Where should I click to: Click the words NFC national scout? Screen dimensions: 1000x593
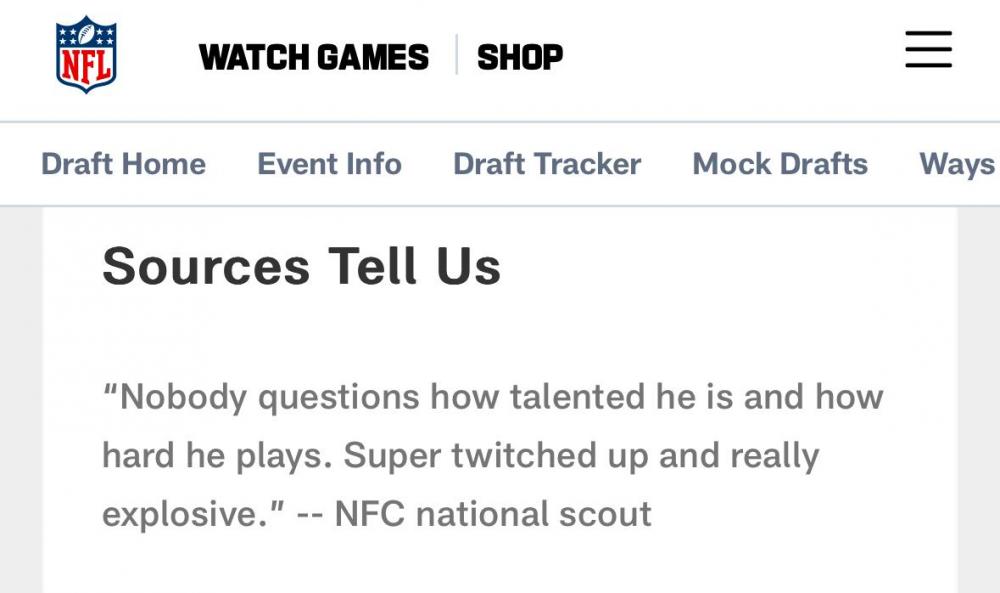tap(493, 514)
